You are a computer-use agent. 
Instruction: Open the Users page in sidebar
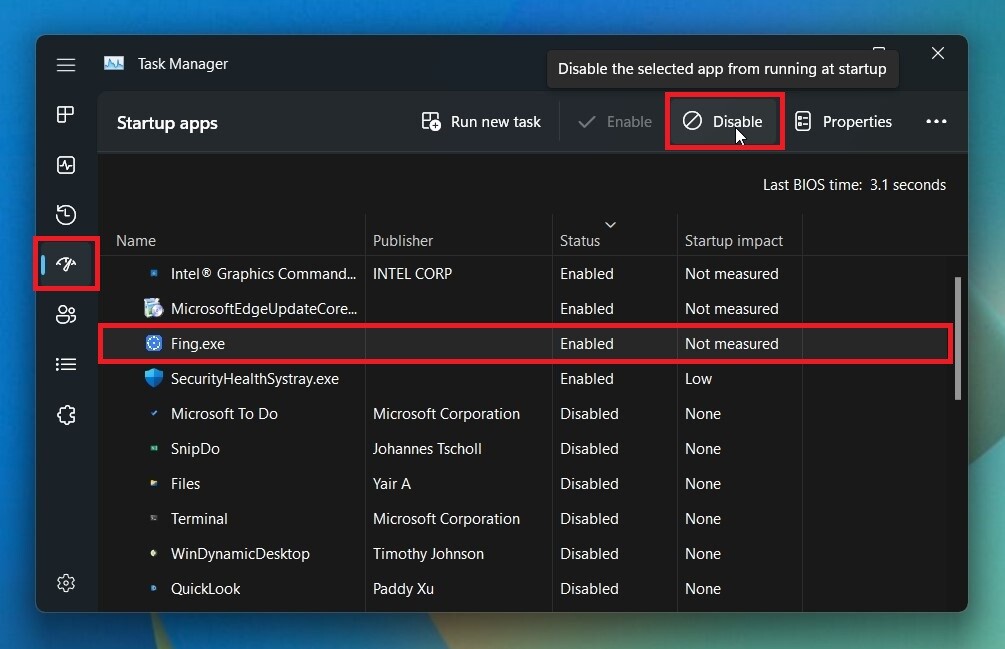coord(65,315)
